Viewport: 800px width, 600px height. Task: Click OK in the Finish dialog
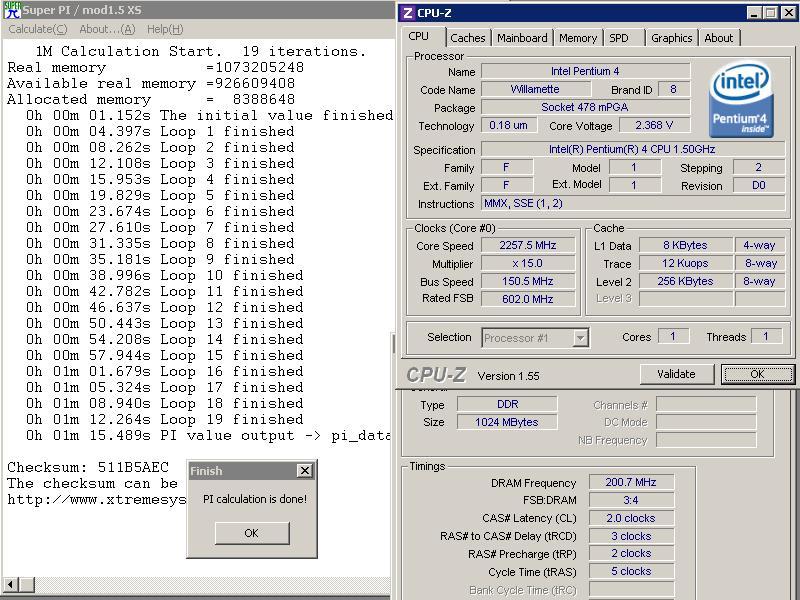252,533
